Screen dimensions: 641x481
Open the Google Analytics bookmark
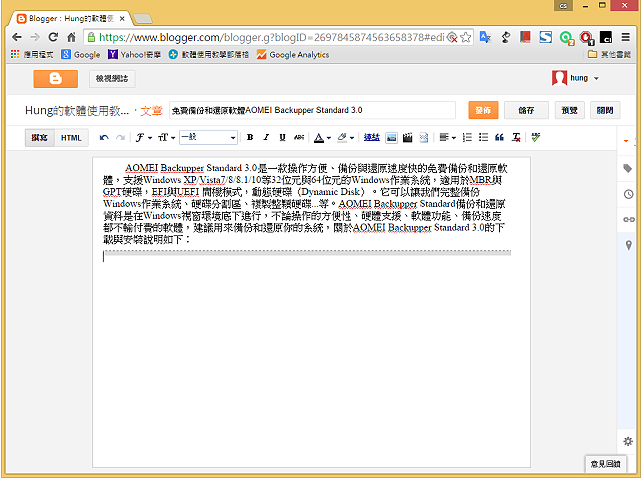point(293,54)
